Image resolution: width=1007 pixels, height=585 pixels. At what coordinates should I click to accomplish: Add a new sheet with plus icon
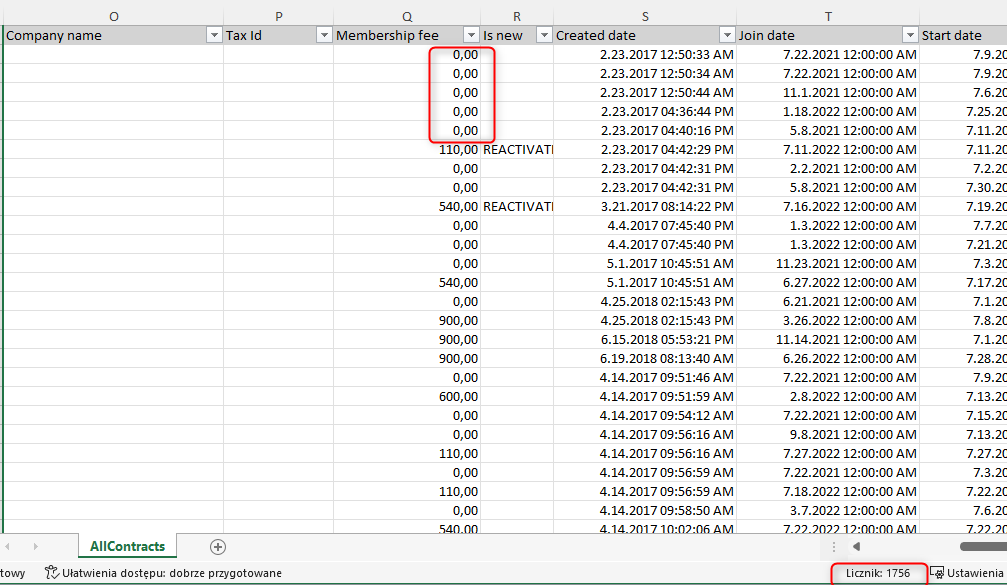click(218, 547)
